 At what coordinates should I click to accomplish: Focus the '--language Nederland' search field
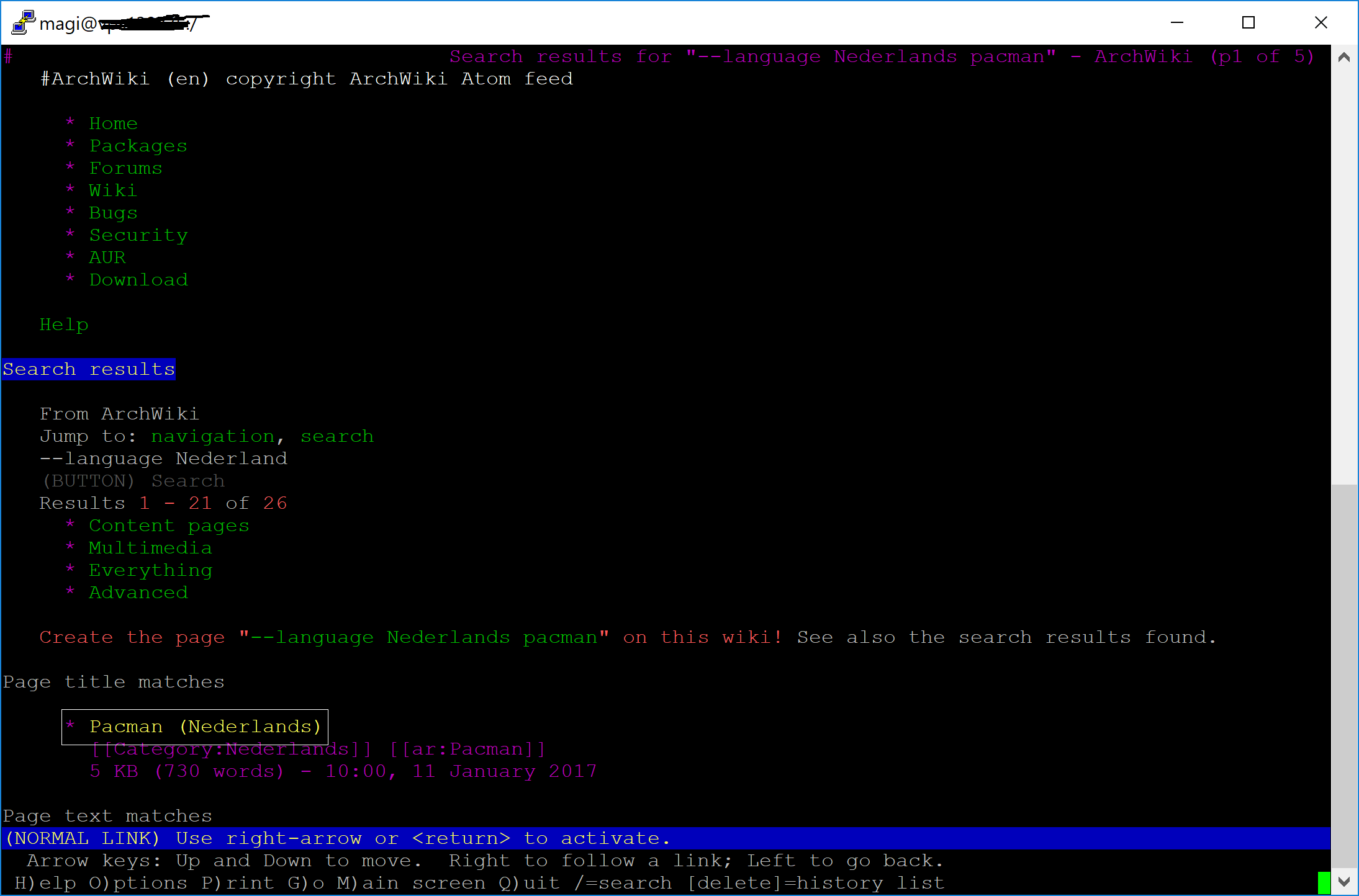coord(163,459)
